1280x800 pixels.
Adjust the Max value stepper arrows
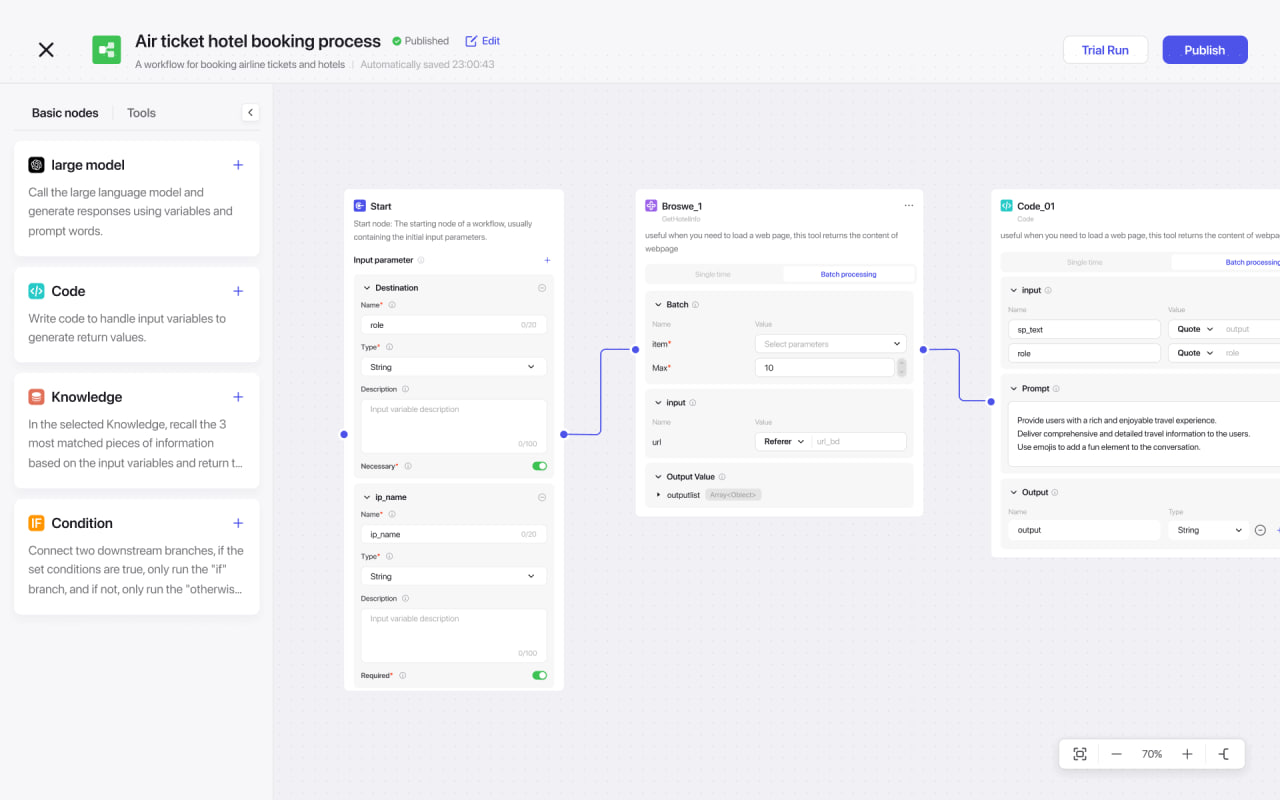coord(902,368)
